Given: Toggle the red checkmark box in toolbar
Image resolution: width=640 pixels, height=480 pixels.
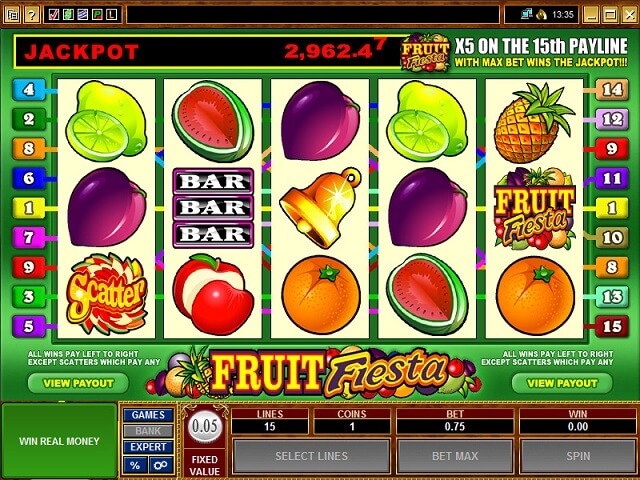Looking at the screenshot, I should (x=53, y=15).
